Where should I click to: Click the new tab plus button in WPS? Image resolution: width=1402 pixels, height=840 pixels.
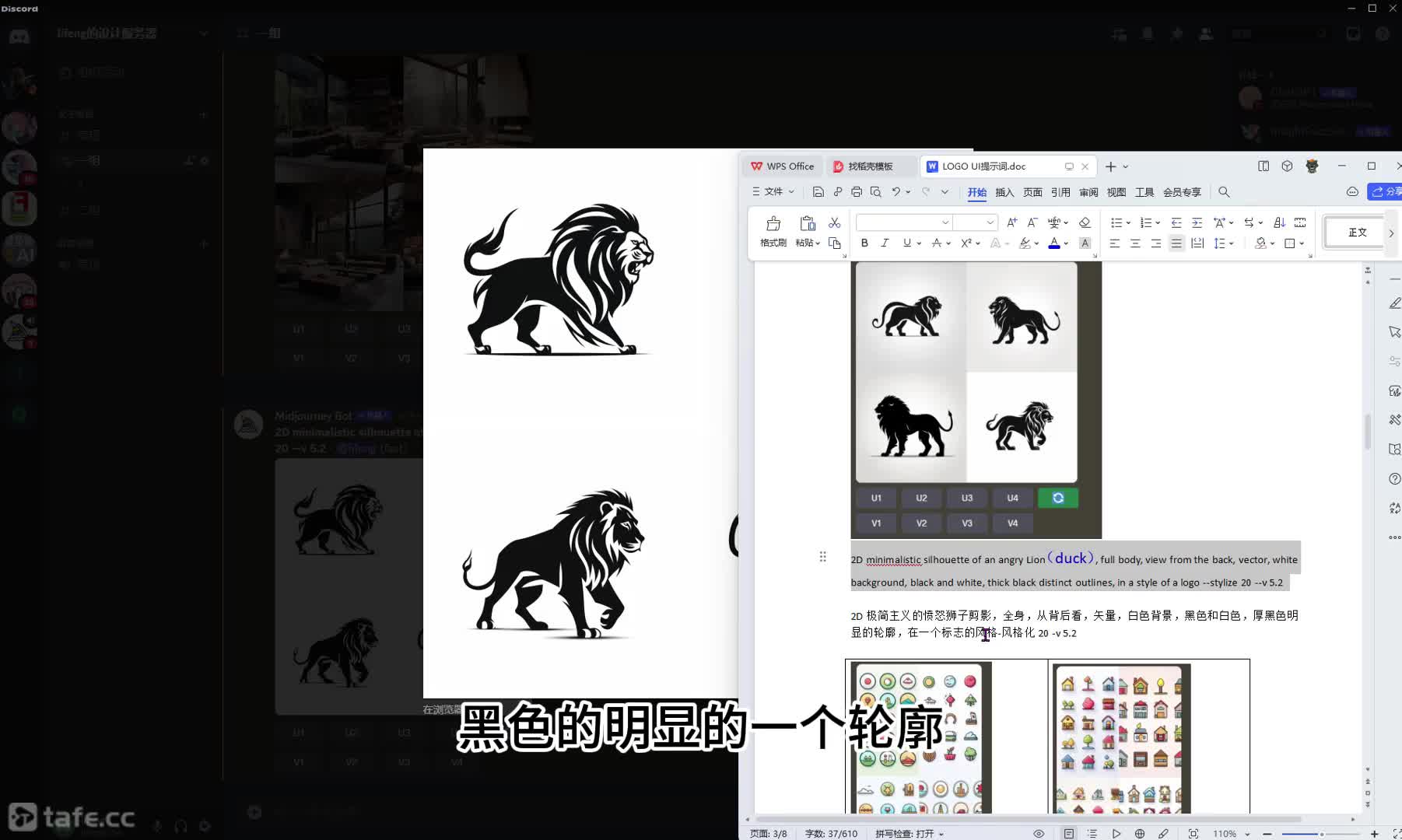[x=1110, y=166]
